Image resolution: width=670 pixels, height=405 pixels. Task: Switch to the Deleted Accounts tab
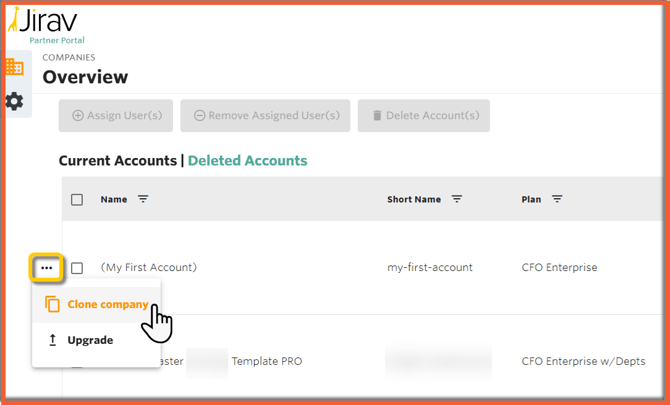click(x=247, y=161)
